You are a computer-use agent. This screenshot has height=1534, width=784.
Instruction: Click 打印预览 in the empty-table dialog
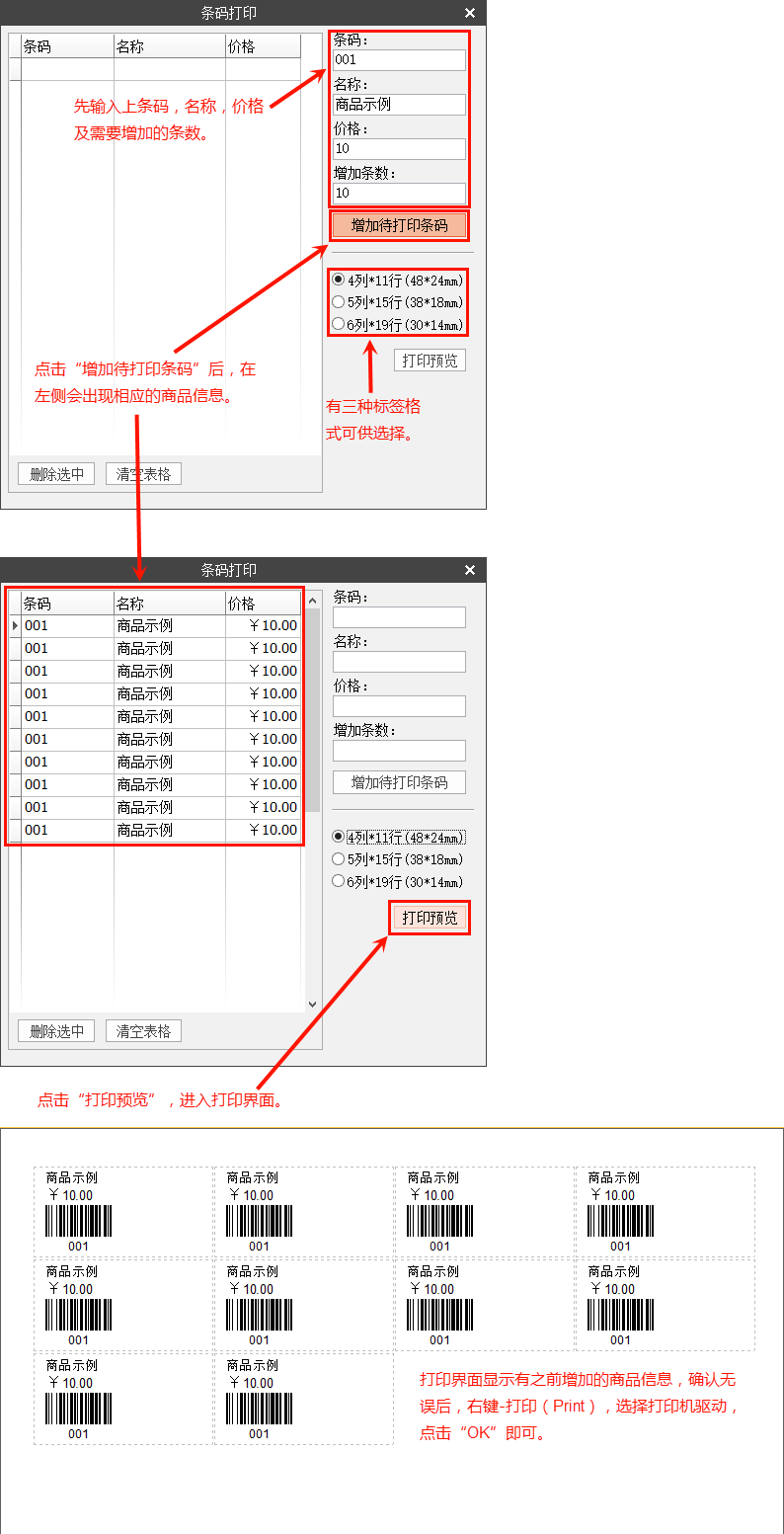pos(430,361)
